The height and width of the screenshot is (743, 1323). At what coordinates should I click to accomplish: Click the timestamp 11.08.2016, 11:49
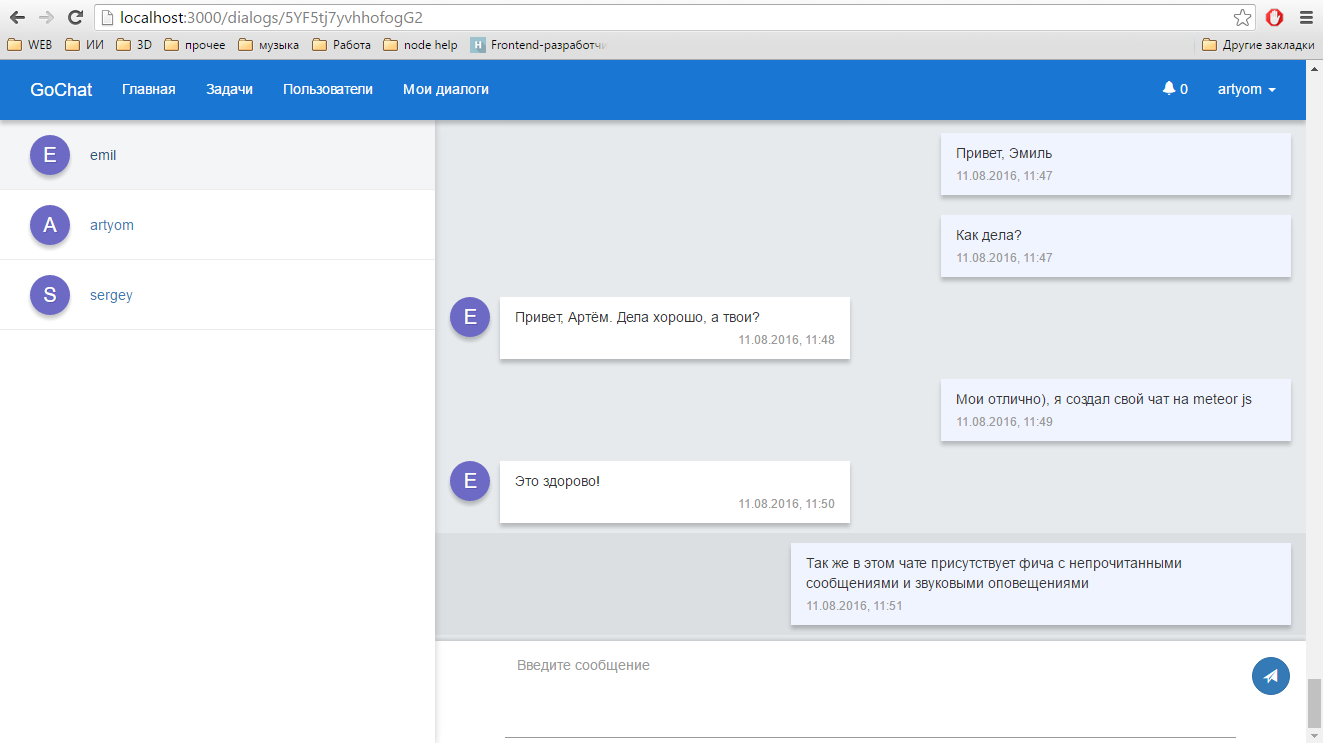tap(1004, 422)
